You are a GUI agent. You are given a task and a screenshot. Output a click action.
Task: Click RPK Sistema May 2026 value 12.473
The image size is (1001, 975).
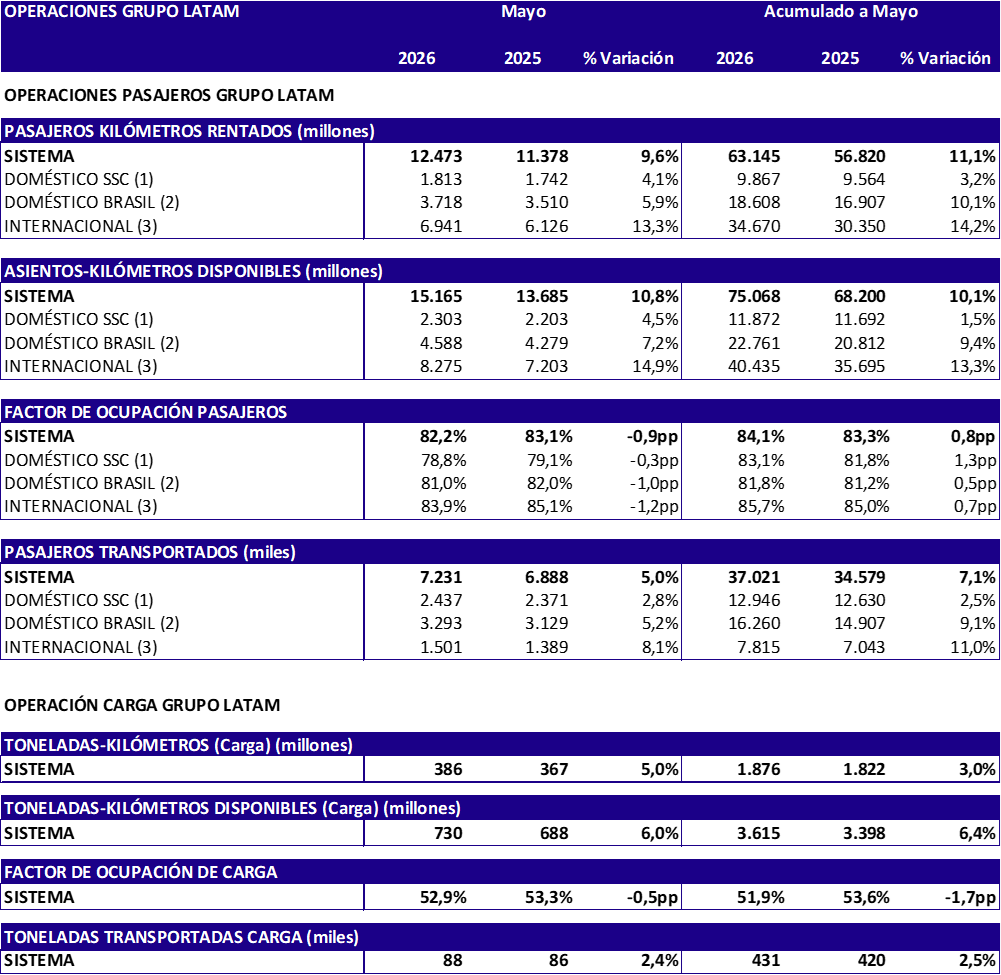pos(436,156)
